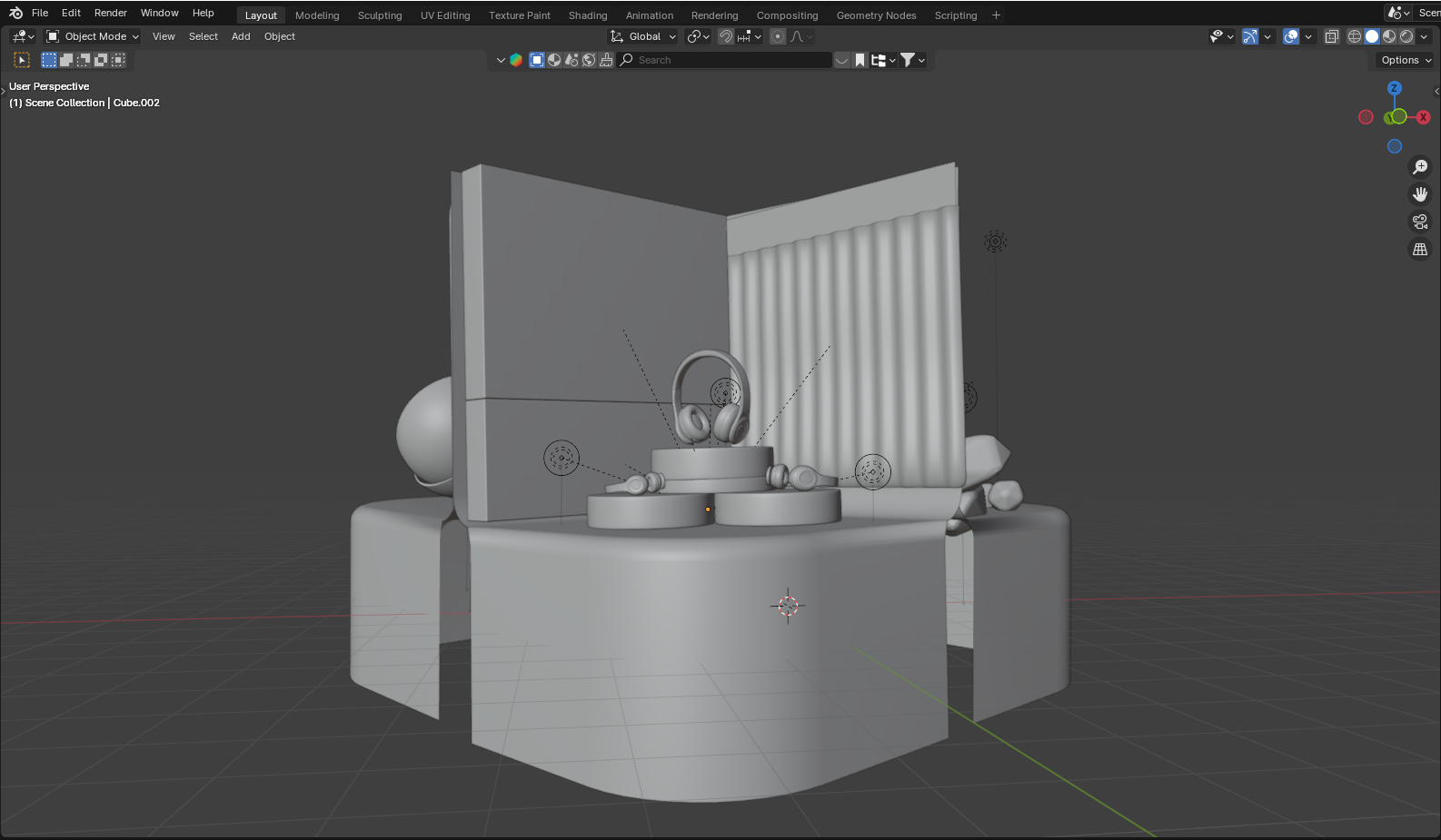
Task: Switch to the Sculpting workspace tab
Action: click(x=379, y=15)
